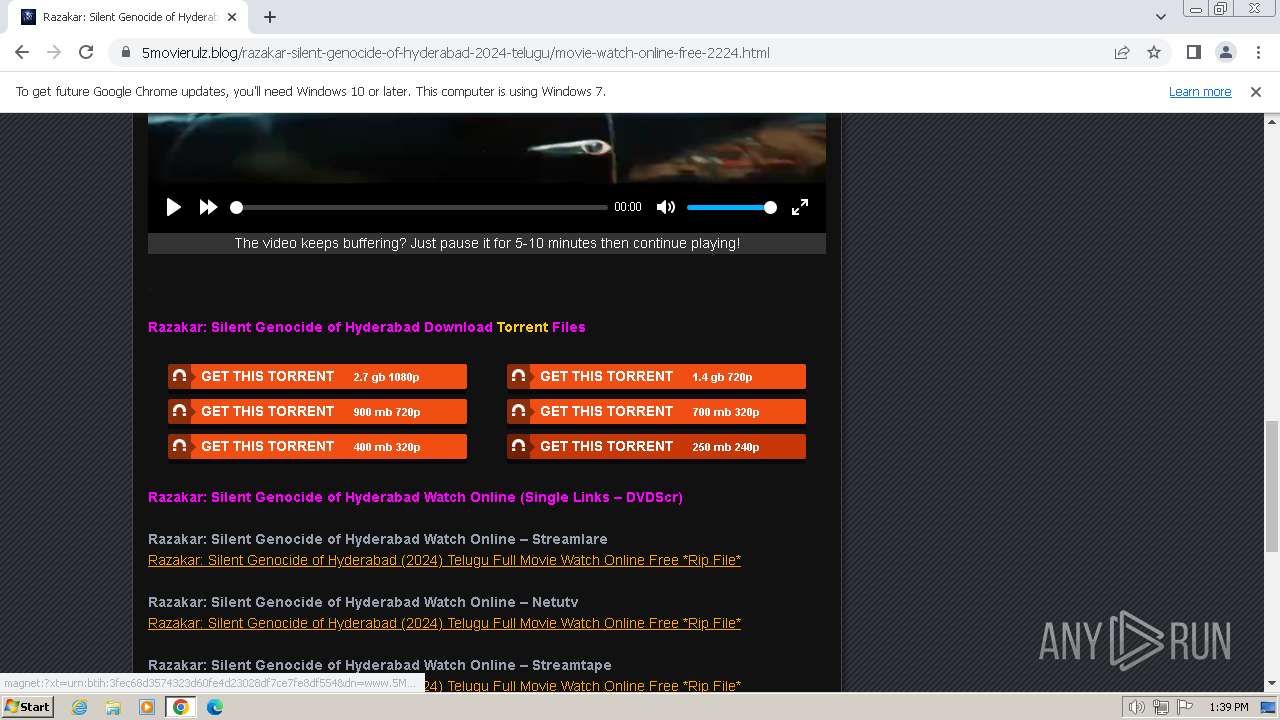Dismiss the Chrome update notification bar
The height and width of the screenshot is (720, 1280).
[1256, 92]
